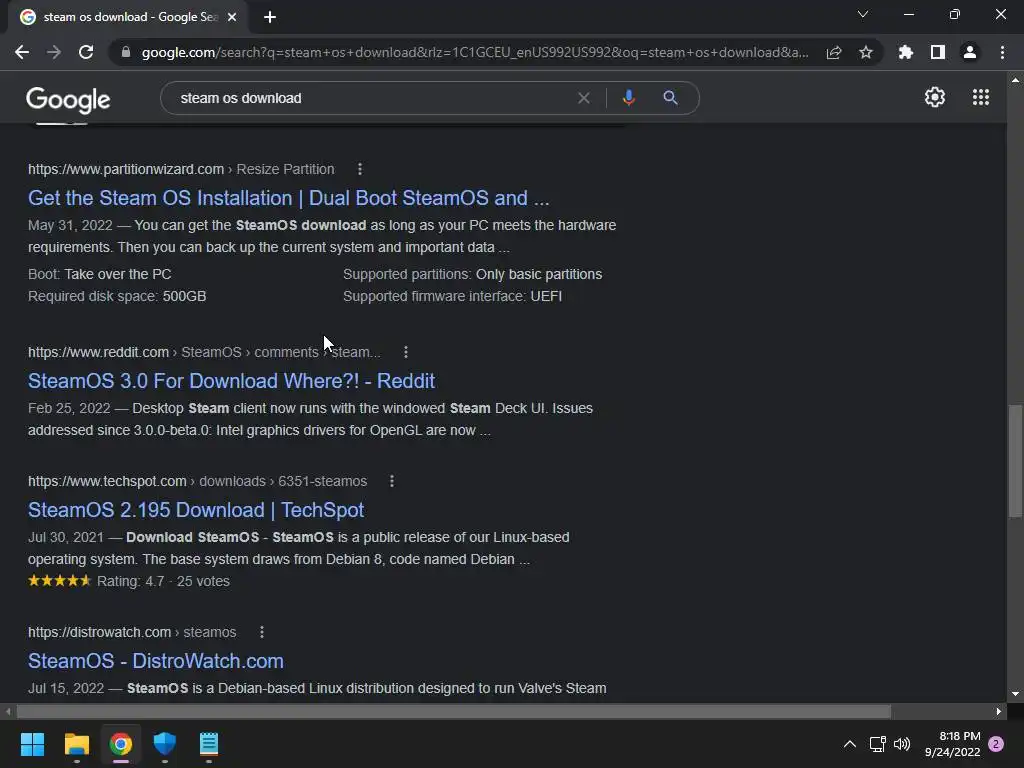Go back to the previous page
The image size is (1024, 768).
coord(22,52)
